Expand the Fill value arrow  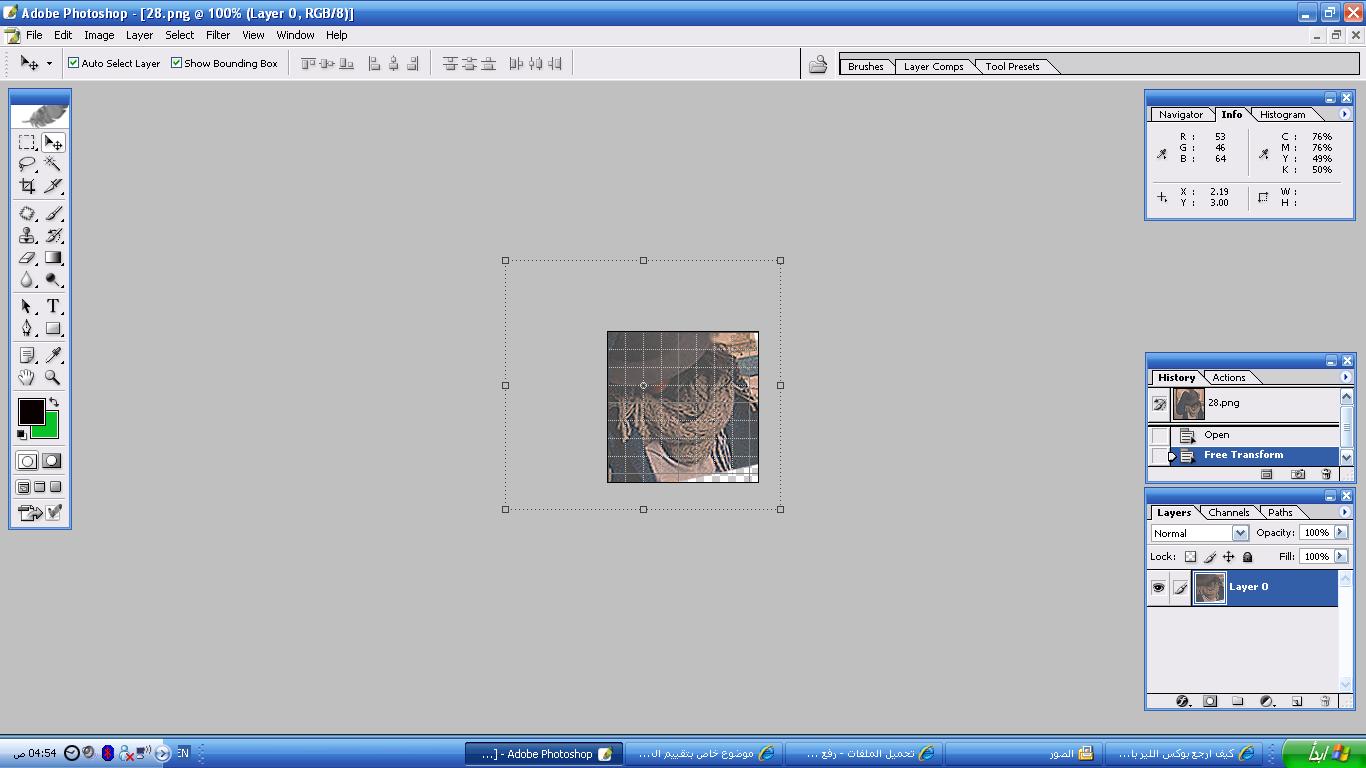(x=1341, y=557)
